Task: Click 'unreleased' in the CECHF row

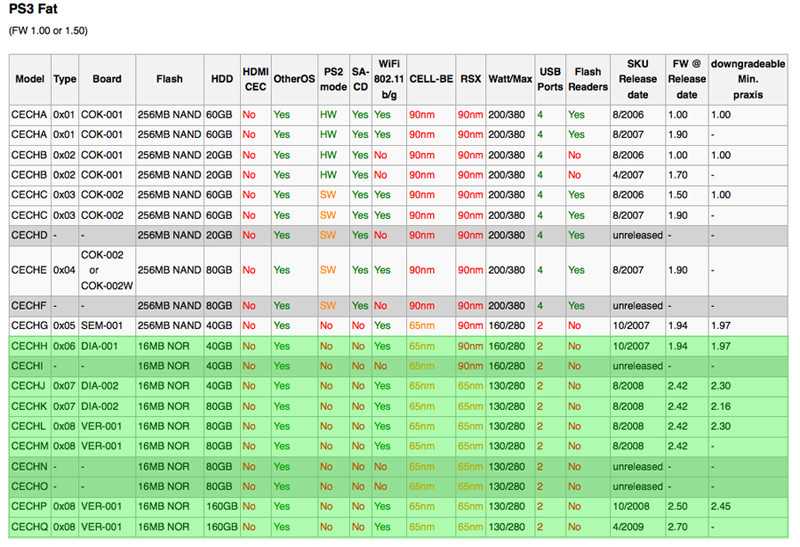Action: (638, 306)
